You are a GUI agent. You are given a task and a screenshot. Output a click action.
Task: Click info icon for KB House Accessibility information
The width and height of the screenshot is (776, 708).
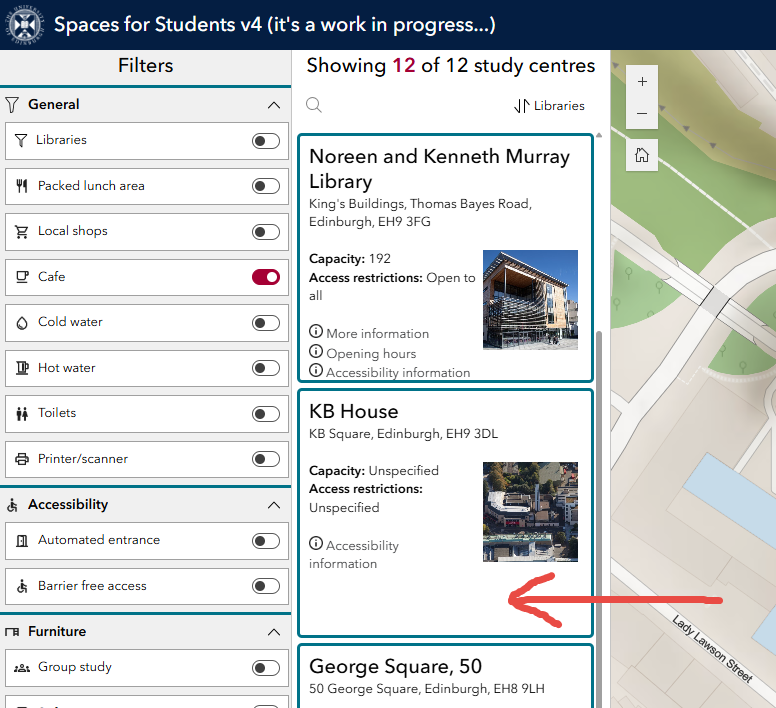(x=316, y=543)
